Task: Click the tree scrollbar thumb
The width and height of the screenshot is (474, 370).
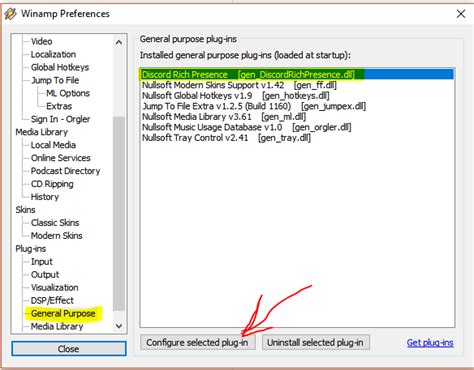Action: click(119, 213)
